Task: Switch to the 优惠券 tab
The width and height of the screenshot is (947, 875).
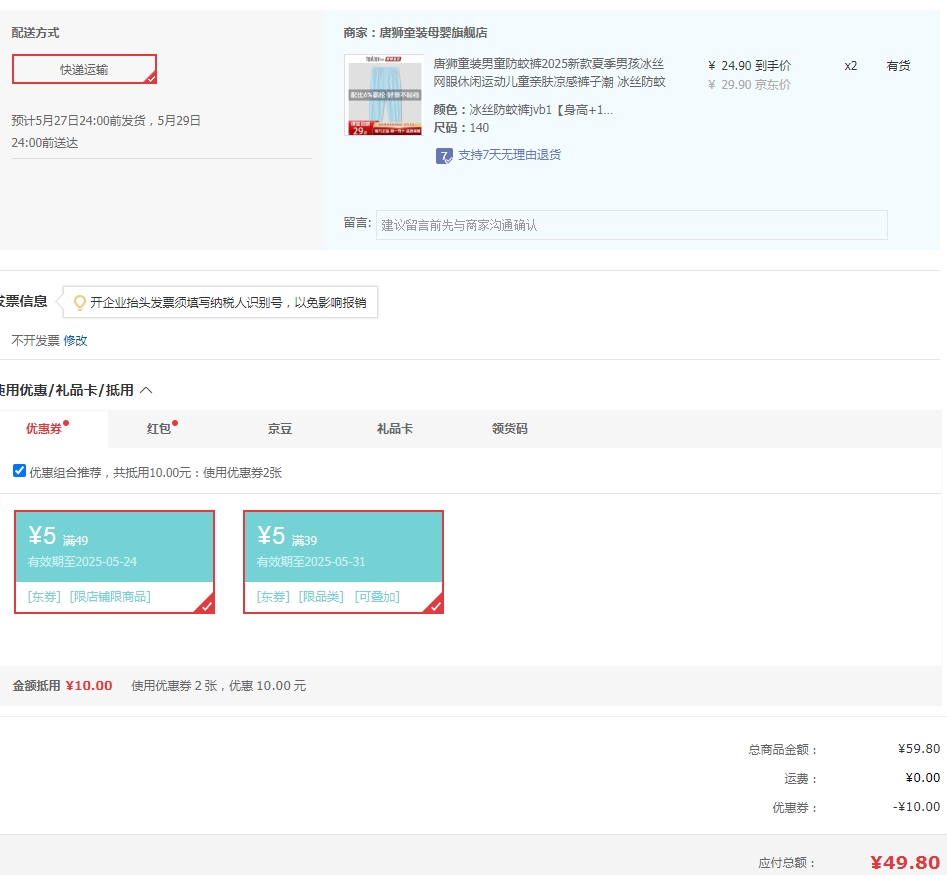Action: pos(44,428)
